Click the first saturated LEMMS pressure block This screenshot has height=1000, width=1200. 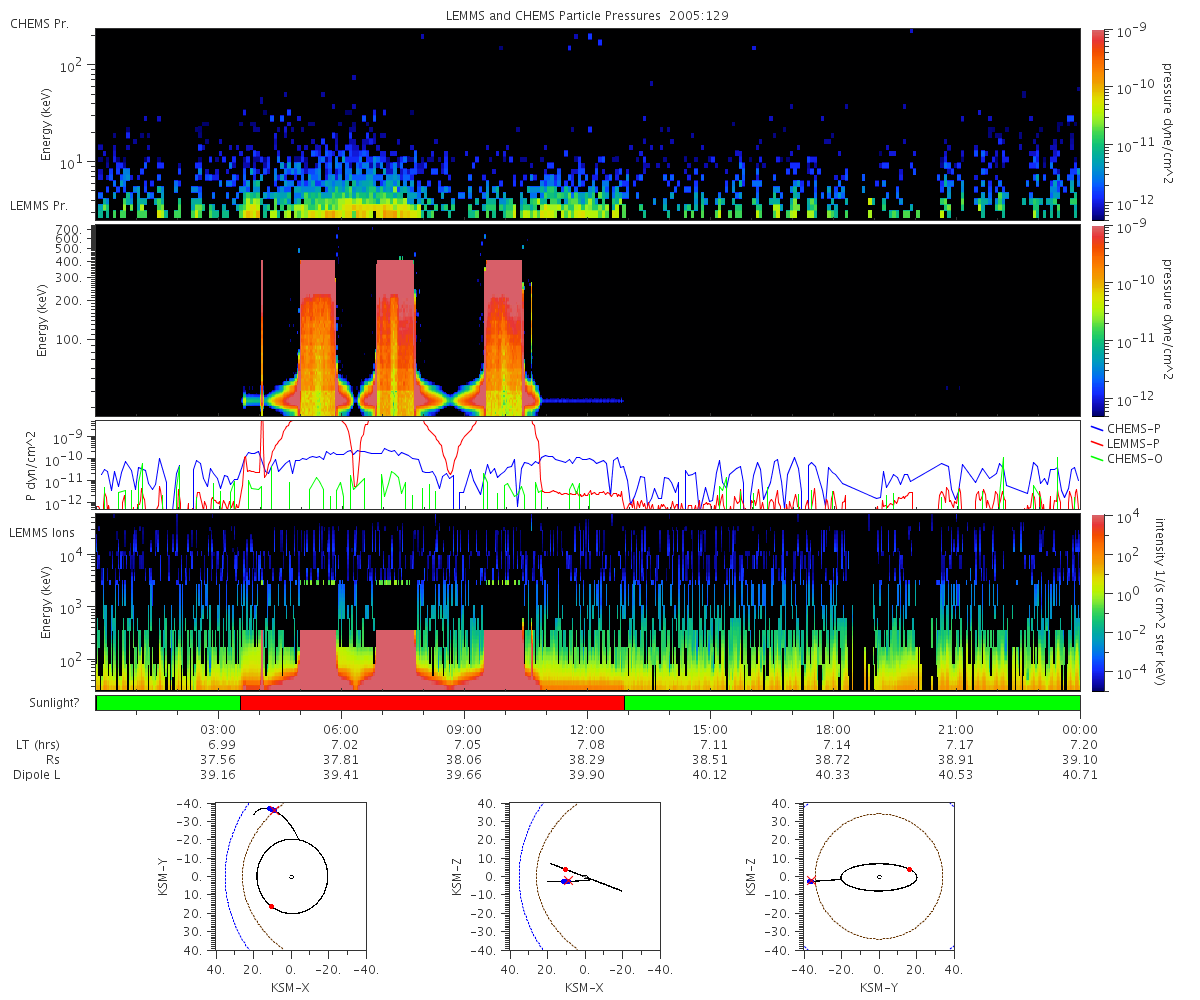(x=318, y=337)
